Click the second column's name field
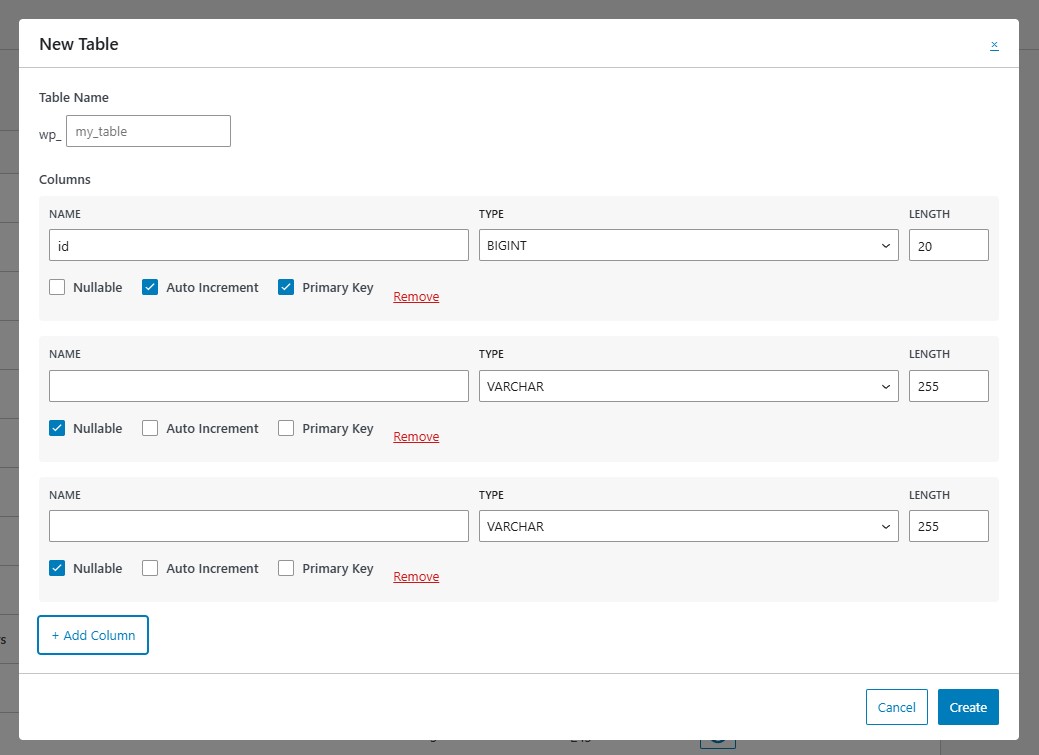This screenshot has width=1039, height=755. (258, 386)
